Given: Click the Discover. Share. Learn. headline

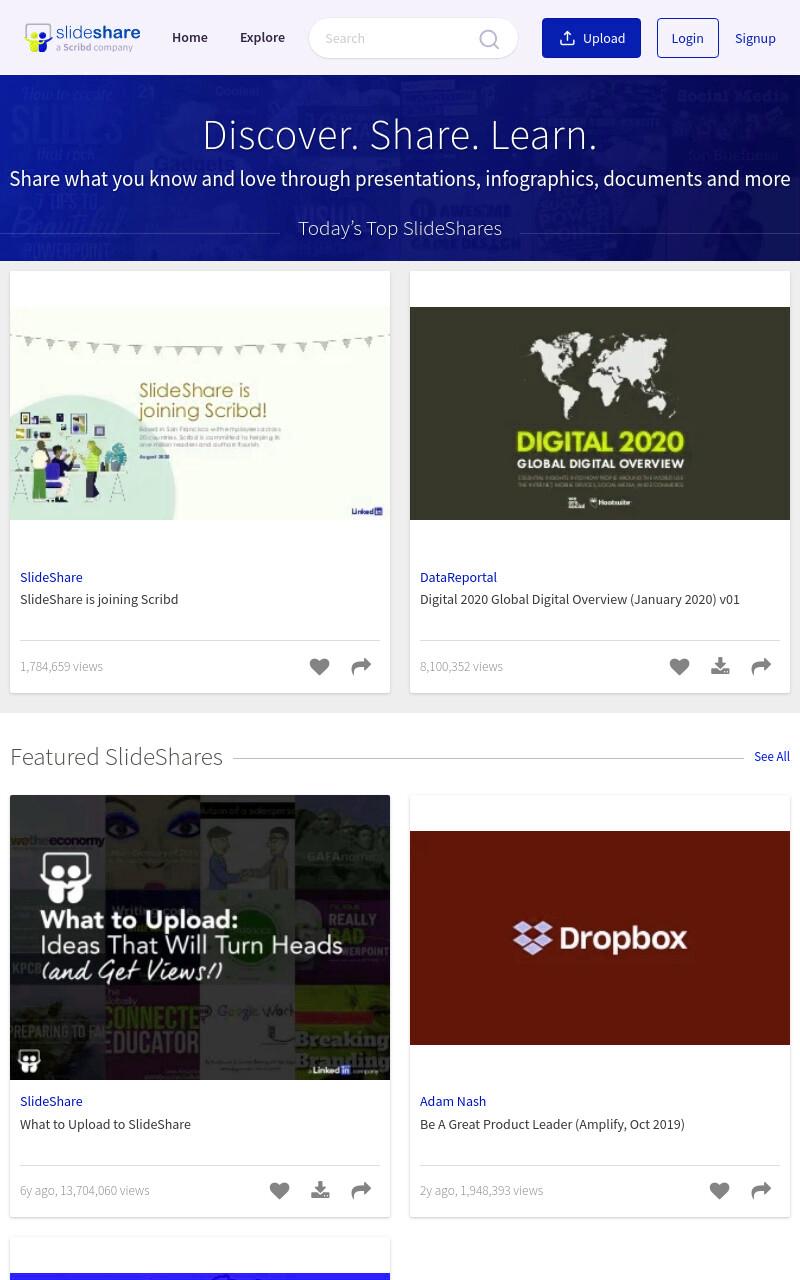Looking at the screenshot, I should pyautogui.click(x=400, y=135).
